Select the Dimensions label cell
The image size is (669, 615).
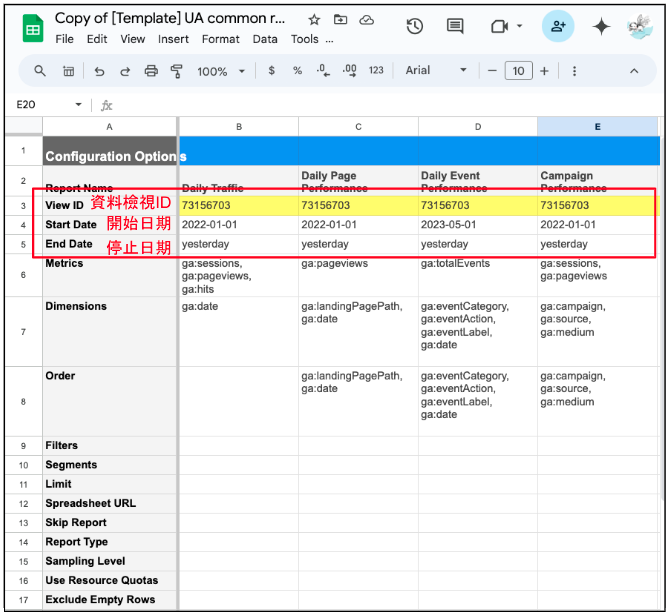(x=109, y=332)
